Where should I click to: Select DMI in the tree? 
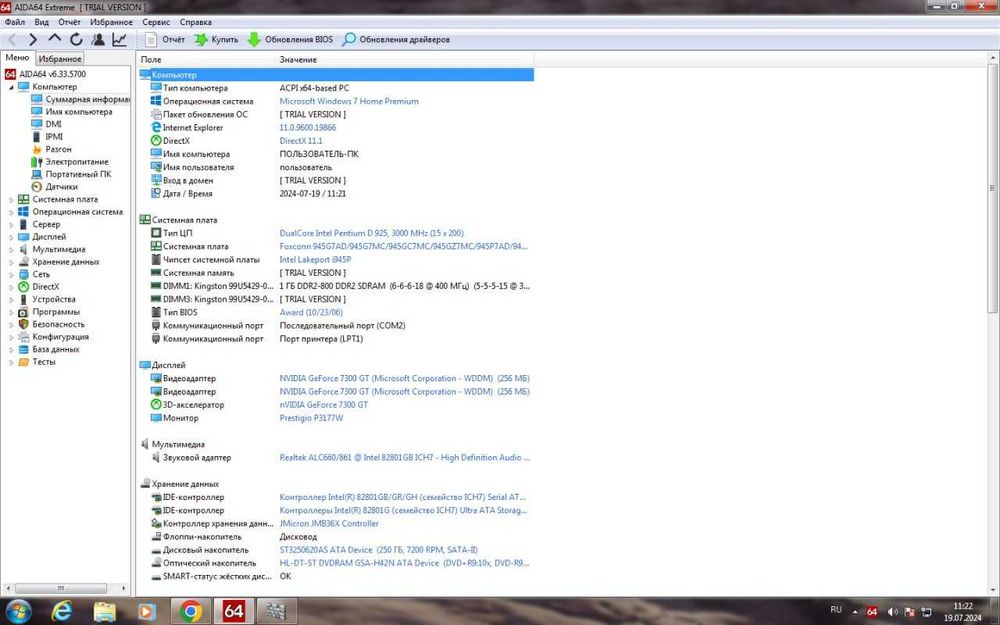54,124
